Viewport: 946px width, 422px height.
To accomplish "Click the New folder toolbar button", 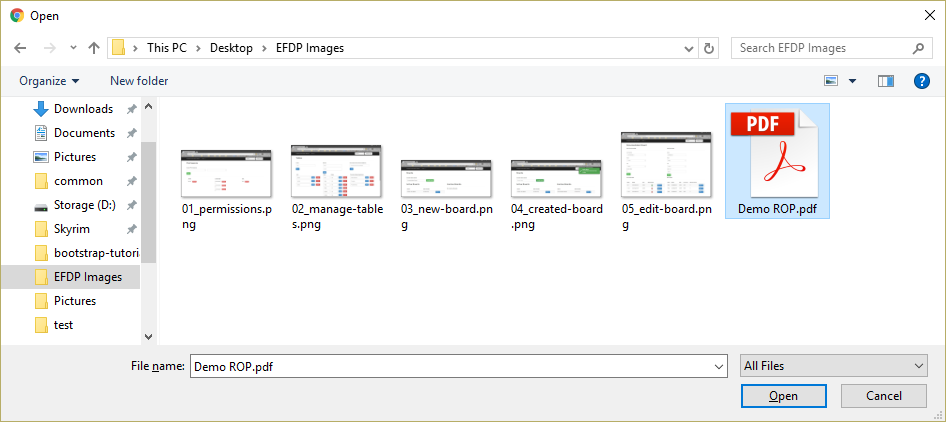I will tap(139, 81).
